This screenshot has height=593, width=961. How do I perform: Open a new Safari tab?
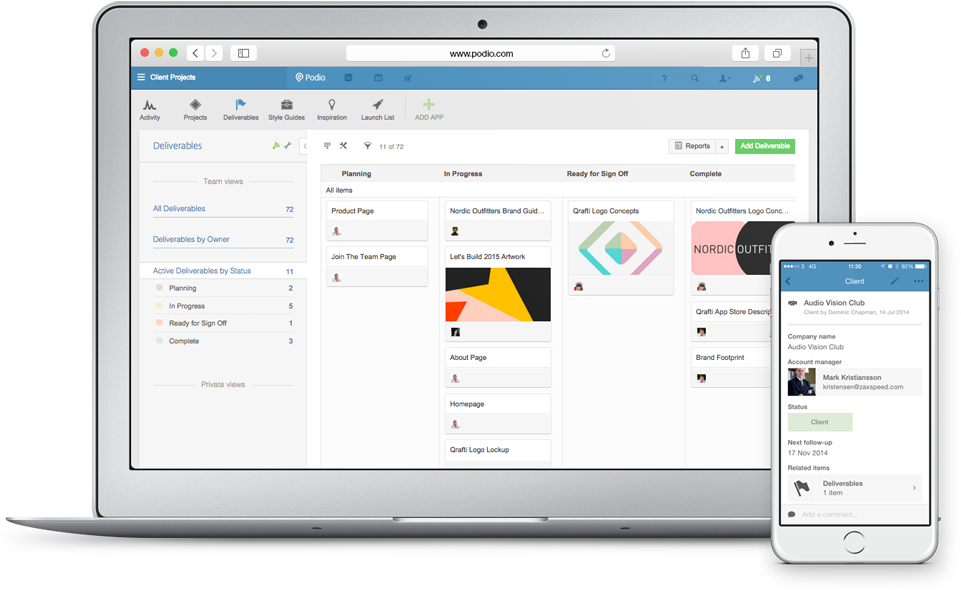pyautogui.click(x=809, y=58)
